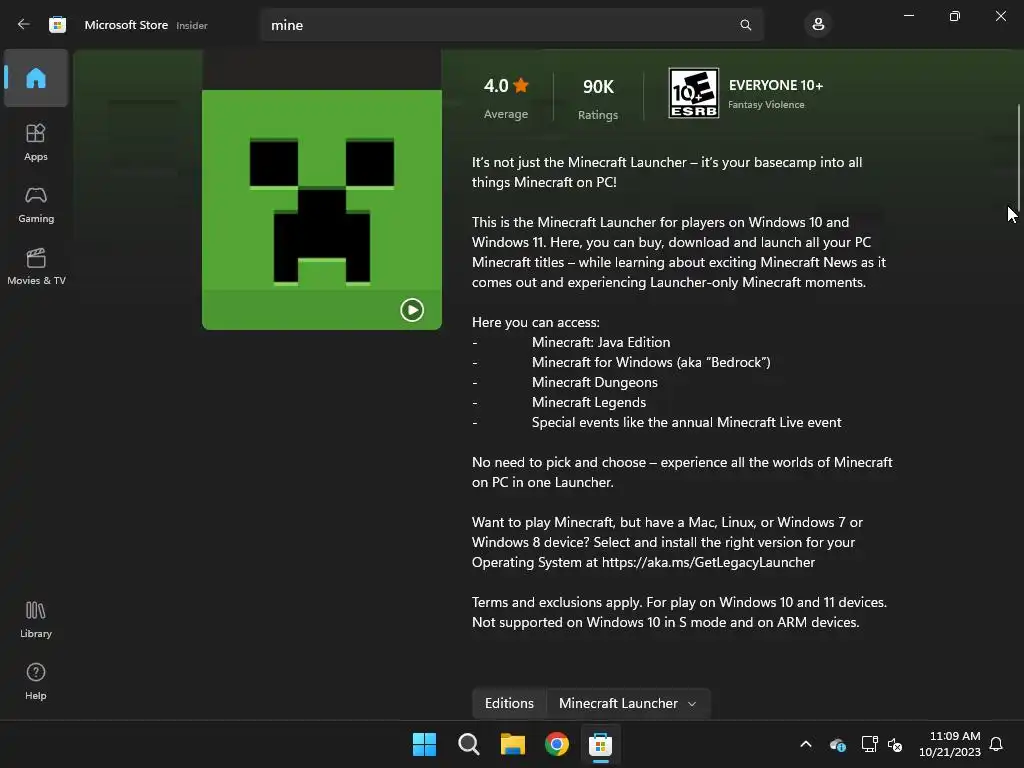Click the 'Insider' label in title bar
Screen dimensions: 1024x768
pyautogui.click(x=192, y=25)
